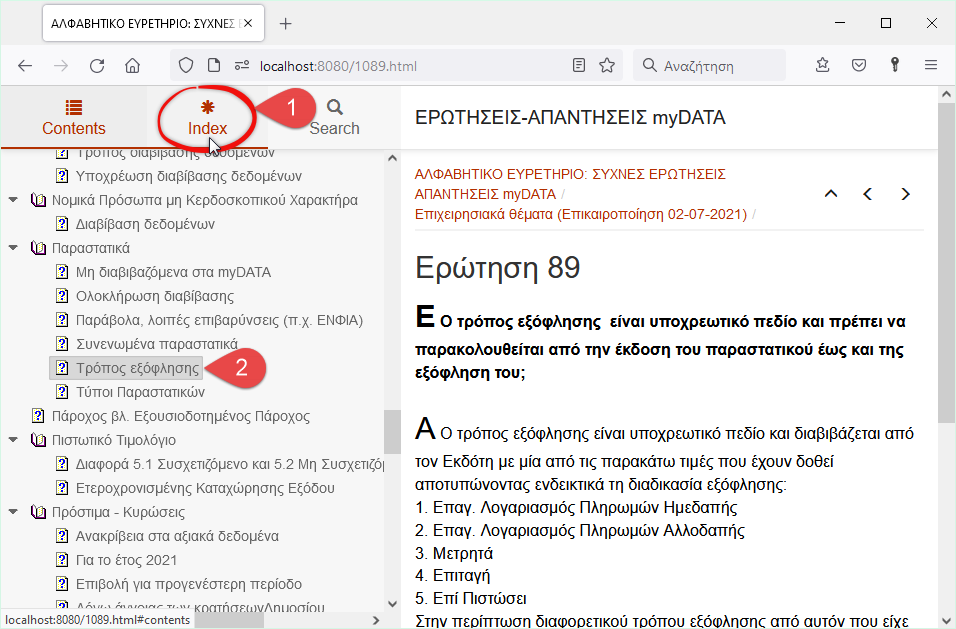Reload the current page
The width and height of the screenshot is (956, 629).
(97, 66)
